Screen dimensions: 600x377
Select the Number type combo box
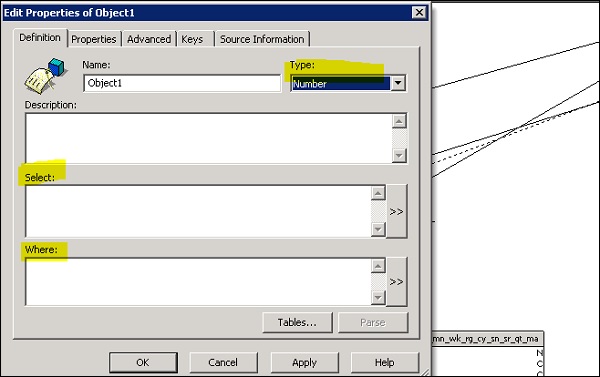coord(348,83)
